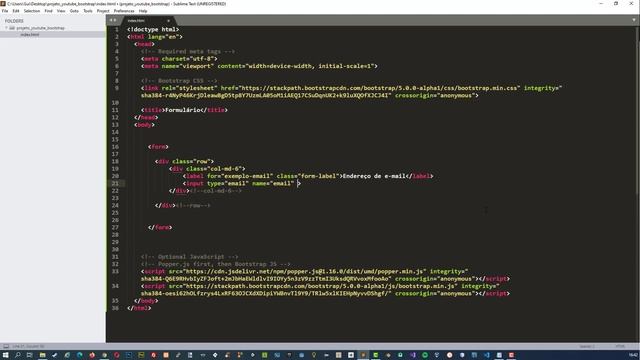Open the File menu
640x360 pixels.
pyautogui.click(x=5, y=11)
